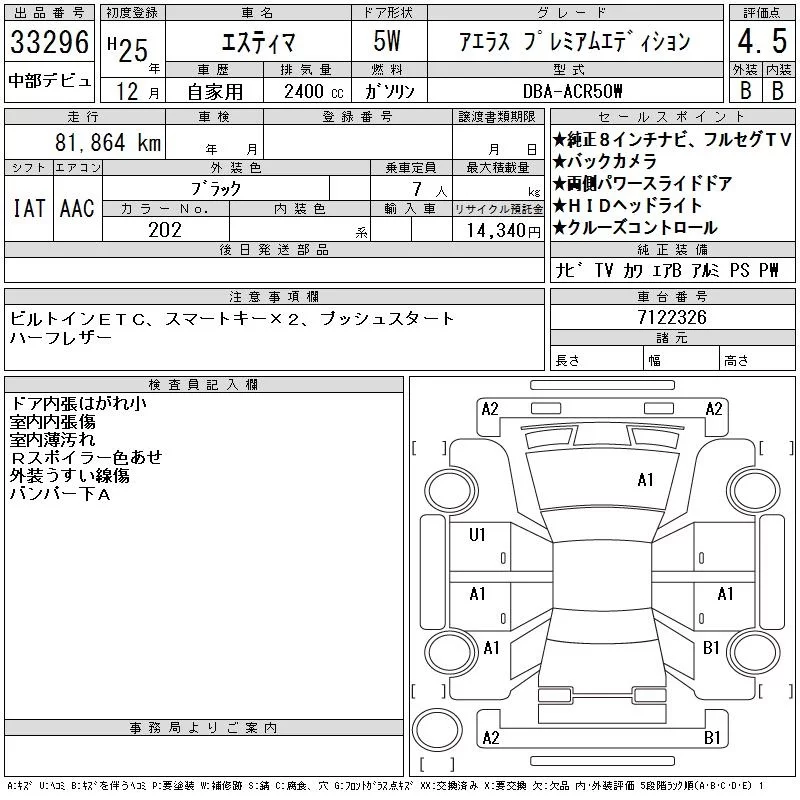Select the A2 mark at the diagram's top-right corner
Viewport: 800px width, 800px height.
714,408
